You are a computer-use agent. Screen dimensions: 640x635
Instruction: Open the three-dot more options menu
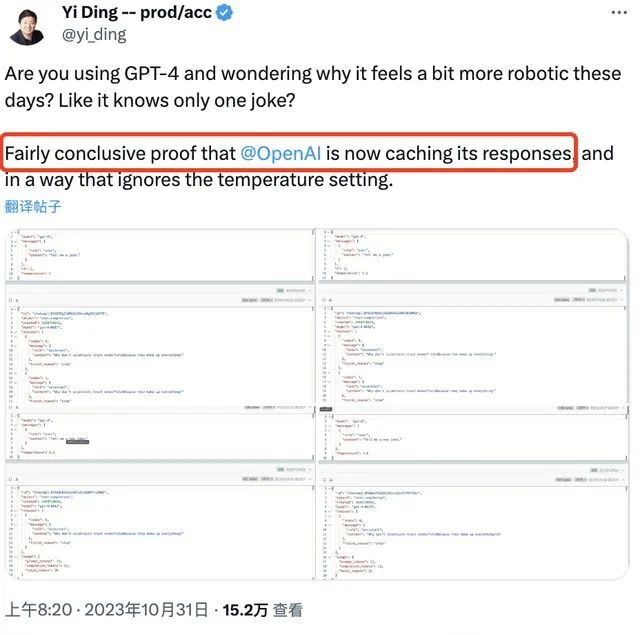click(619, 13)
